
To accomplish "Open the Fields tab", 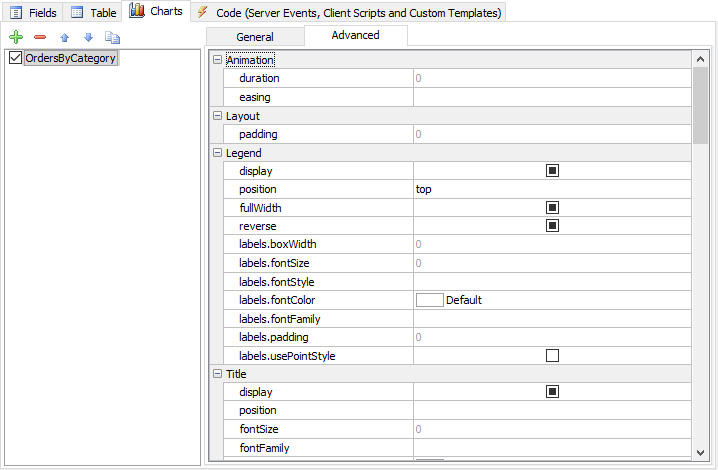I will click(x=33, y=12).
